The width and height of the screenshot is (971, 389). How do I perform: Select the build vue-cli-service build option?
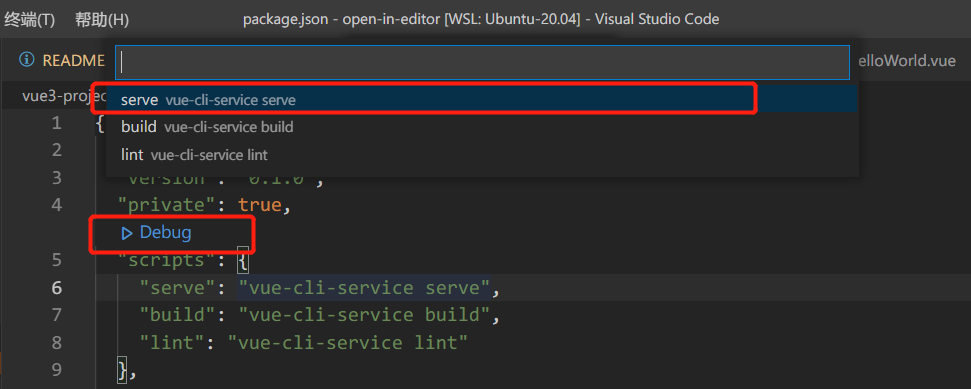click(x=482, y=127)
